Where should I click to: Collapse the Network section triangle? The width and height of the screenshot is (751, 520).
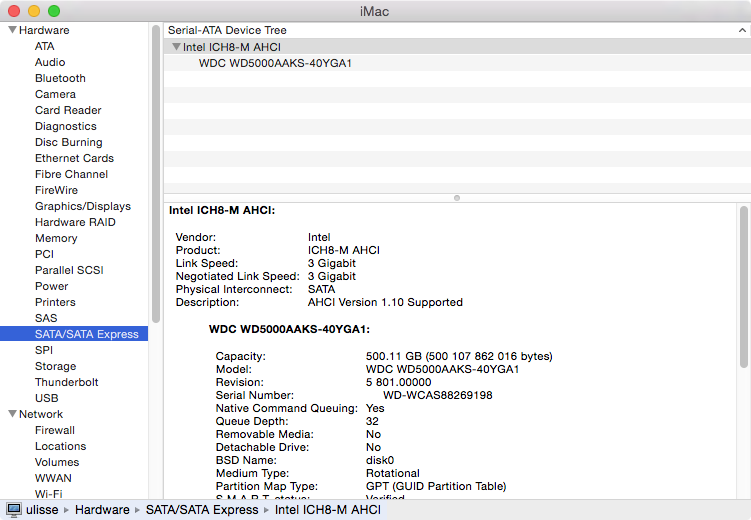[x=12, y=414]
